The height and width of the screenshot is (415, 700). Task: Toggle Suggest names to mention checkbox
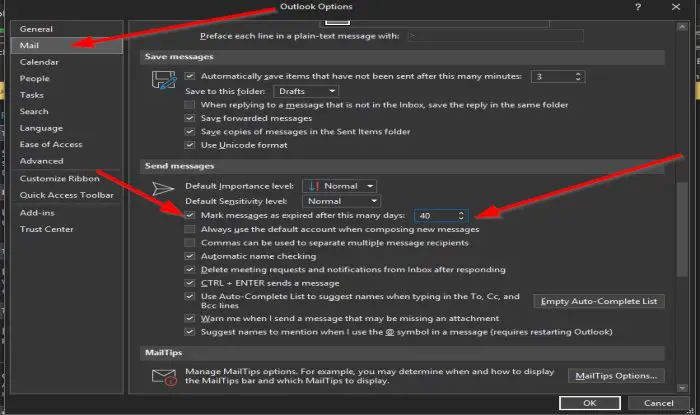click(190, 332)
